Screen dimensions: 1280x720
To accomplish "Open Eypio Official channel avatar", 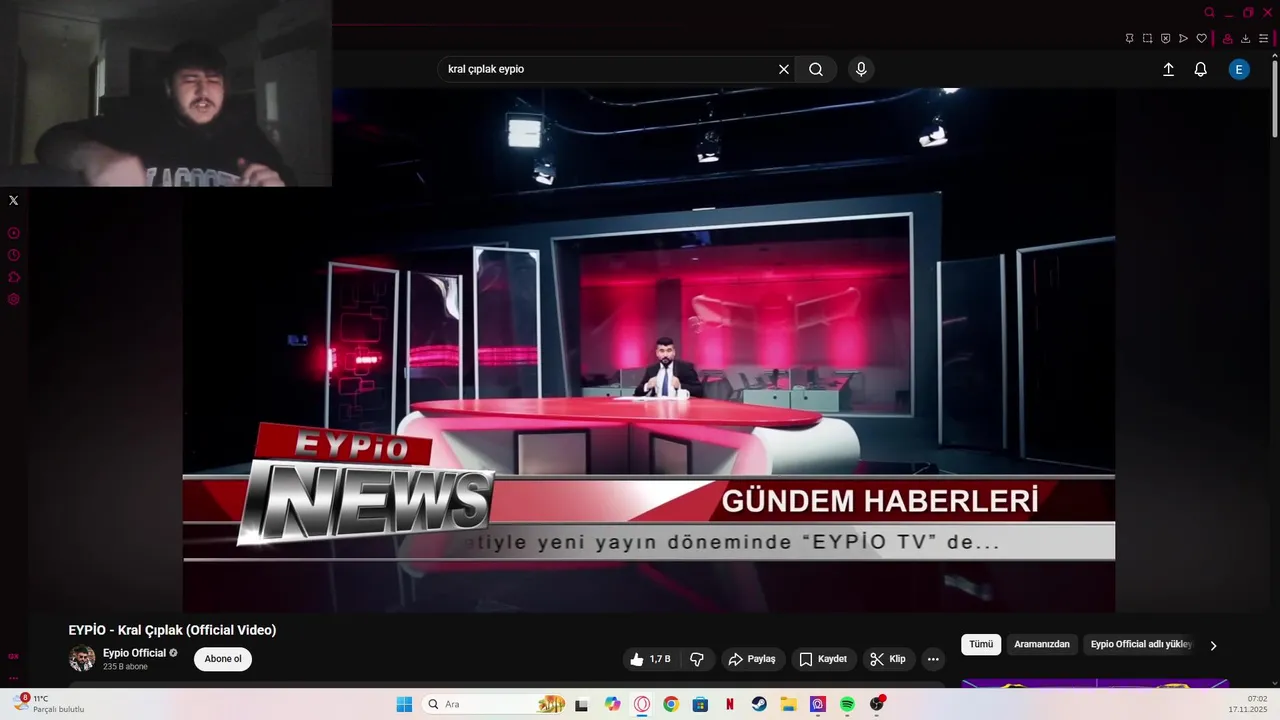I will click(x=82, y=658).
